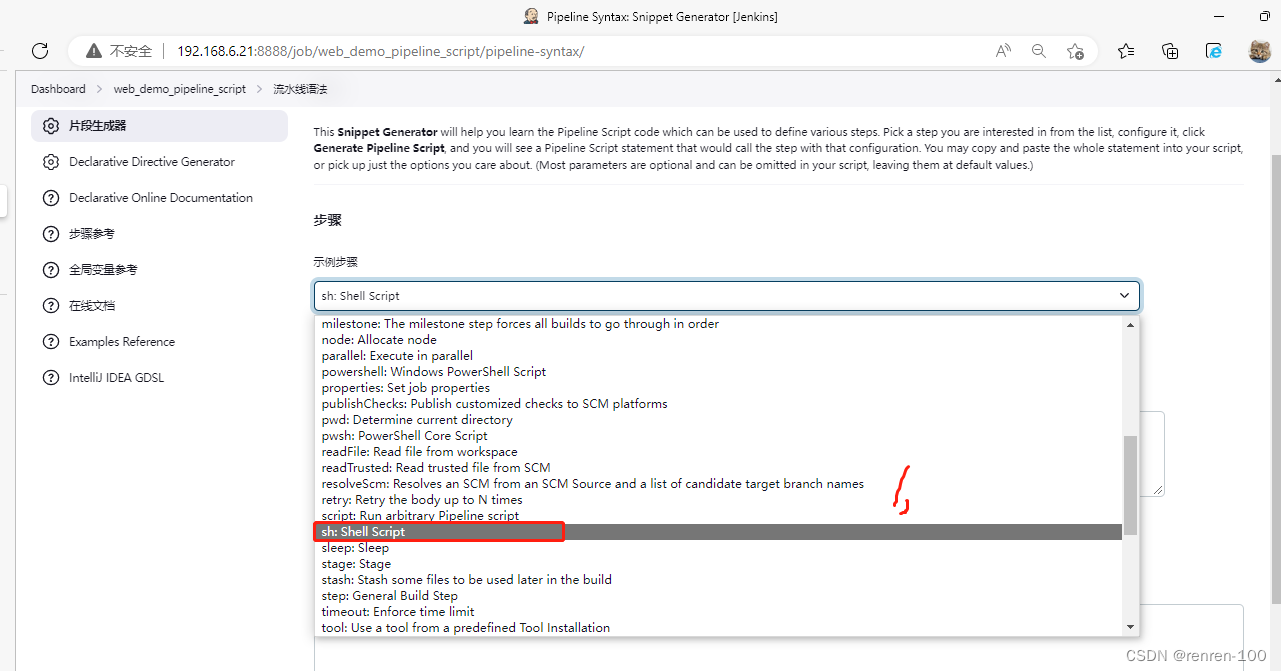
Task: Open the browser collections icon
Action: click(x=1170, y=51)
